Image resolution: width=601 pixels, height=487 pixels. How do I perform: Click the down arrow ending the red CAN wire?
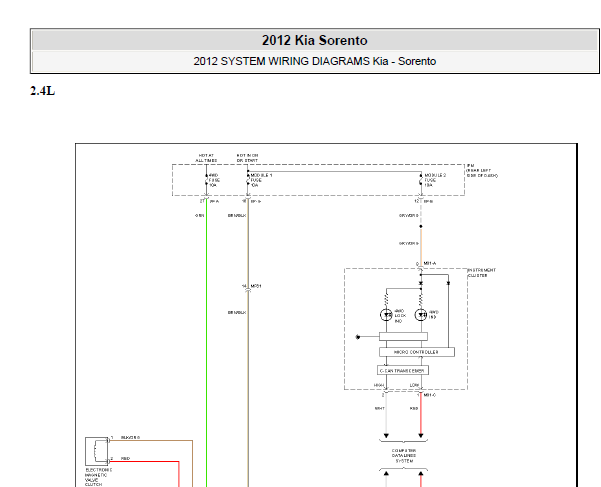coord(421,436)
